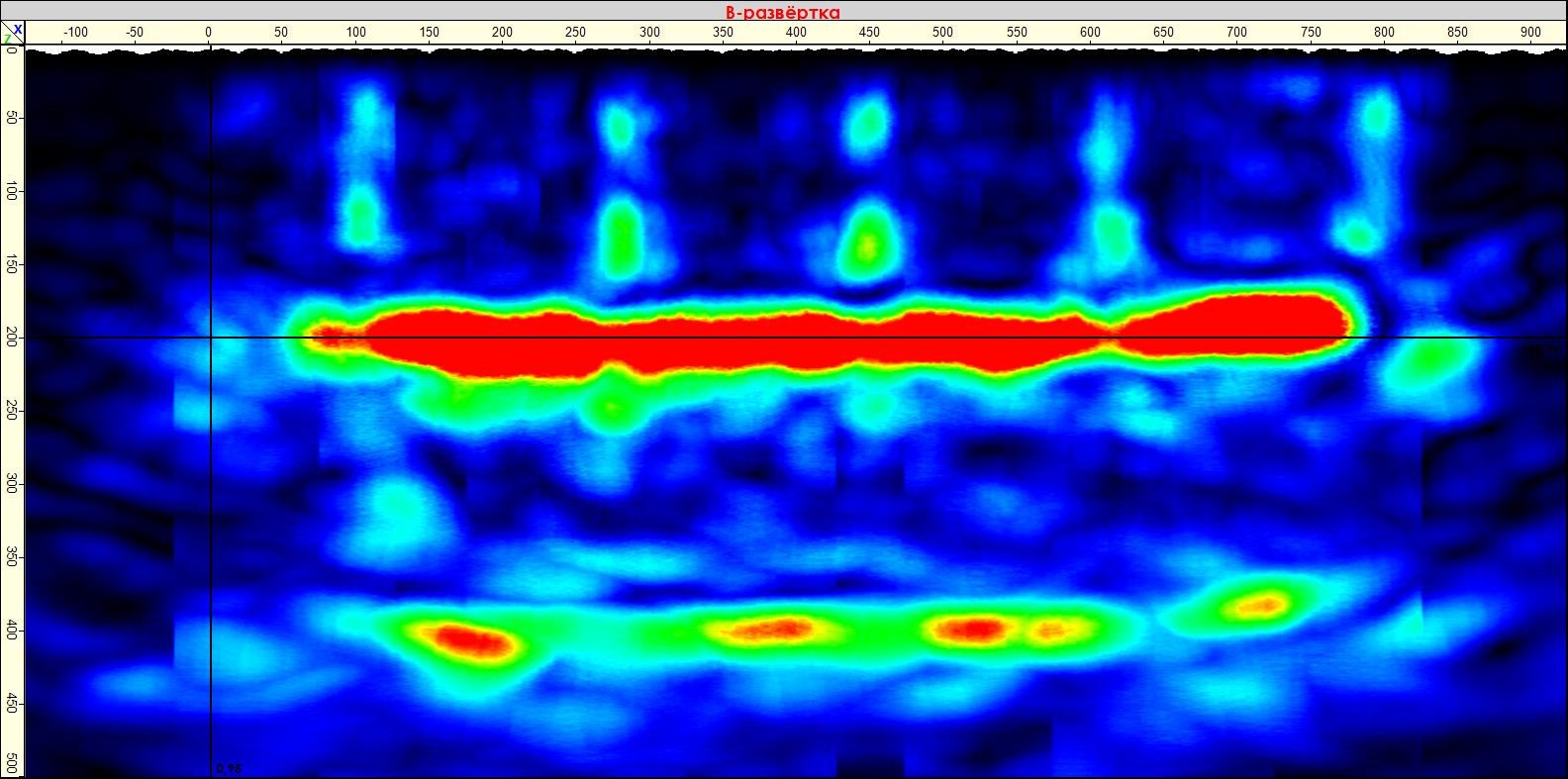
Task: Click the 0.98 value label near bottom
Action: (x=229, y=768)
